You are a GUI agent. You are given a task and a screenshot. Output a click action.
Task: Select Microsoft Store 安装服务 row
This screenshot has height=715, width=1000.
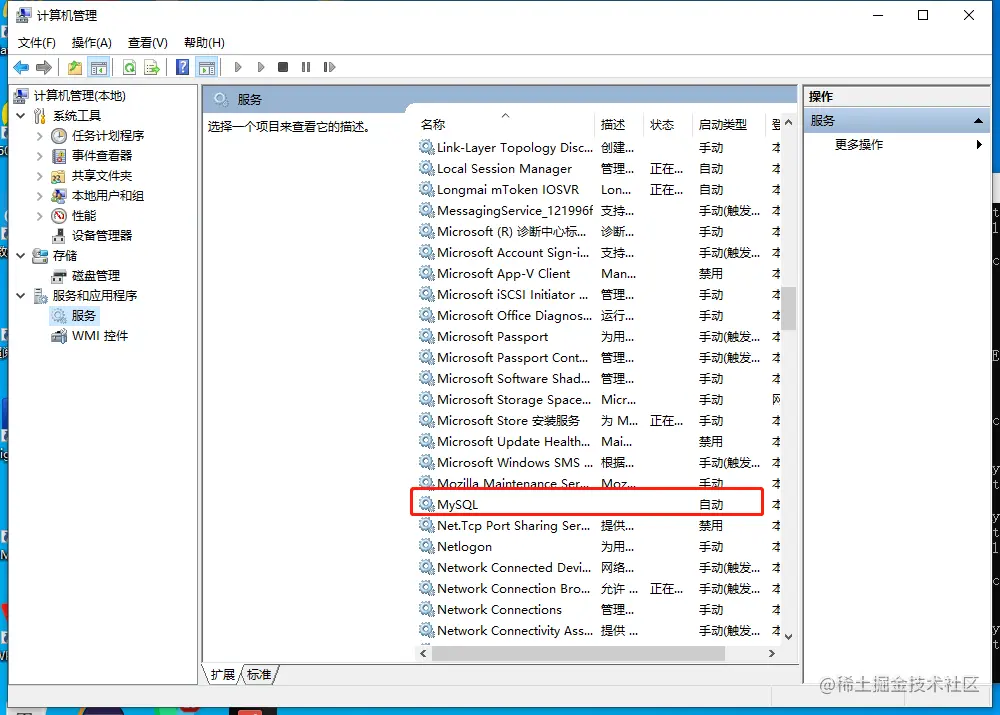coord(598,420)
